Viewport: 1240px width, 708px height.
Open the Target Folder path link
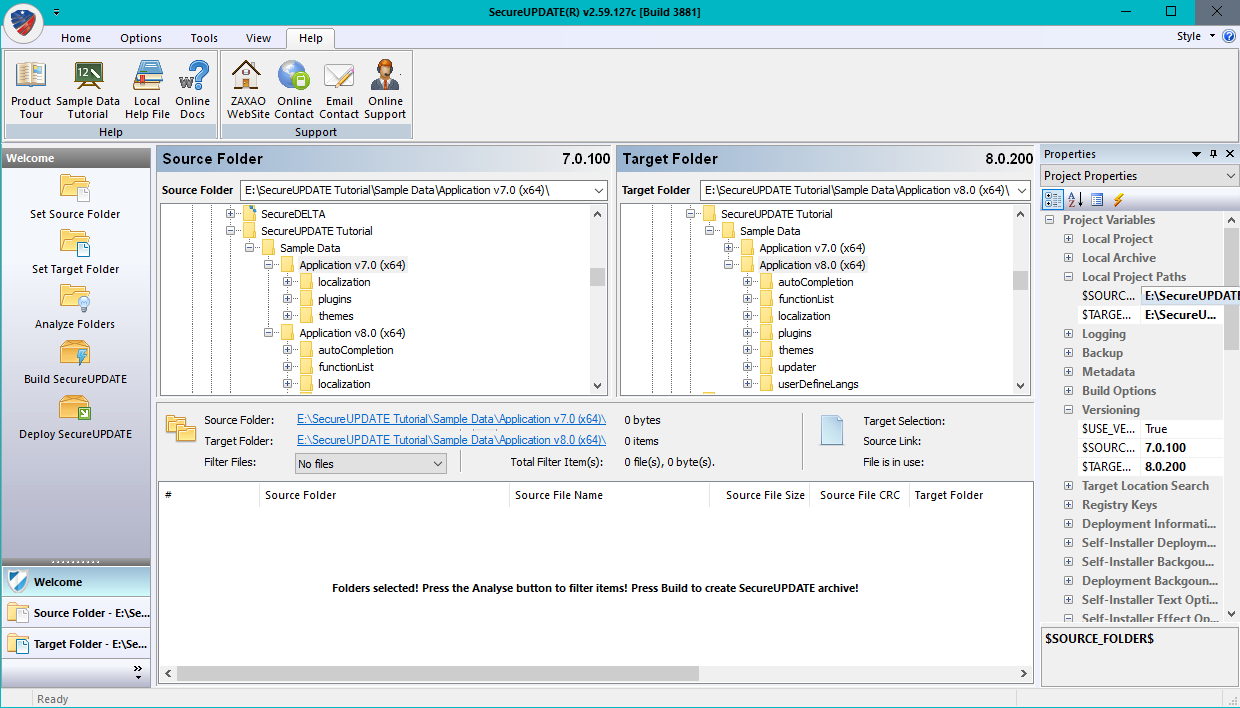[x=451, y=440]
